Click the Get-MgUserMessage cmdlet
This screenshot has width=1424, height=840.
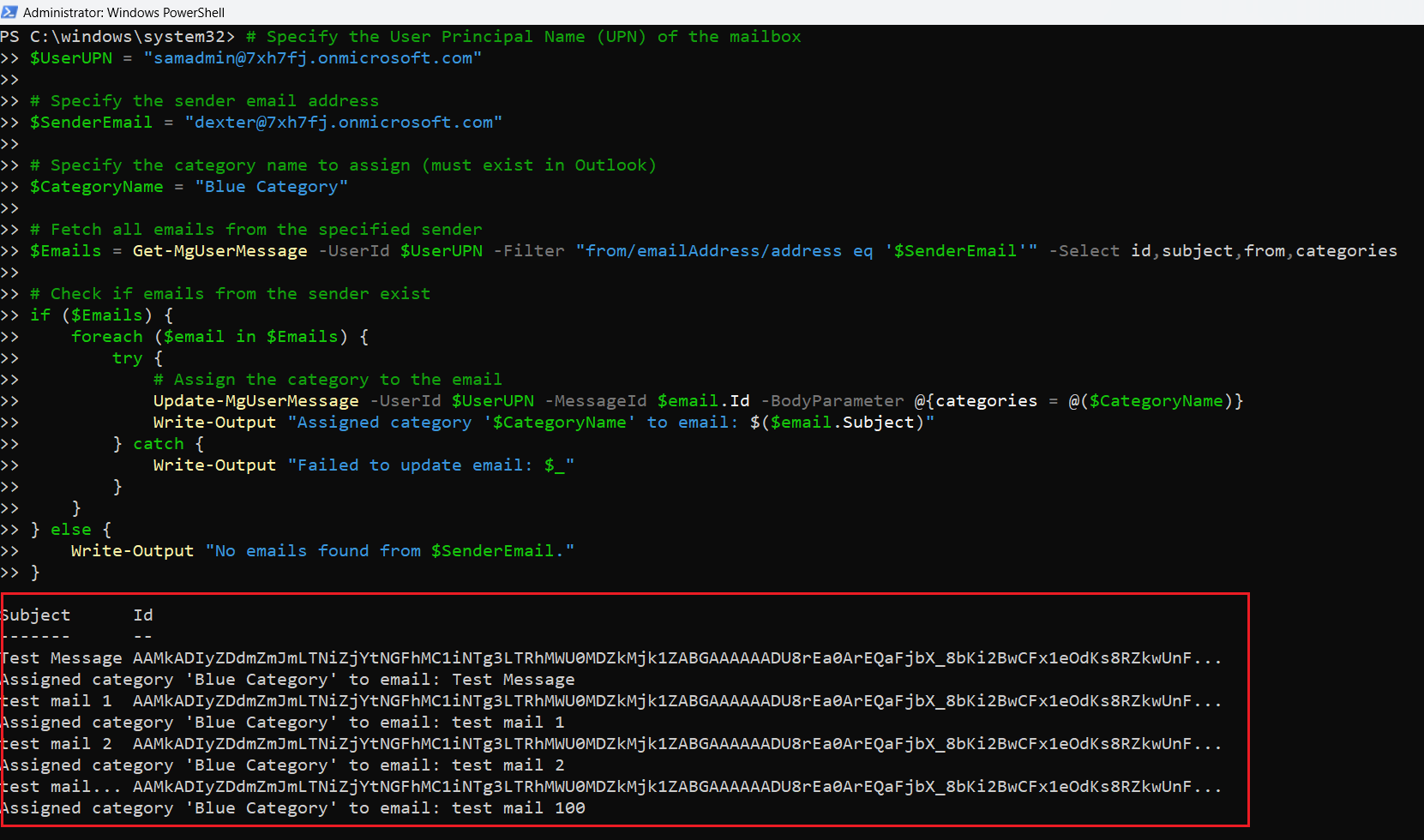(219, 251)
